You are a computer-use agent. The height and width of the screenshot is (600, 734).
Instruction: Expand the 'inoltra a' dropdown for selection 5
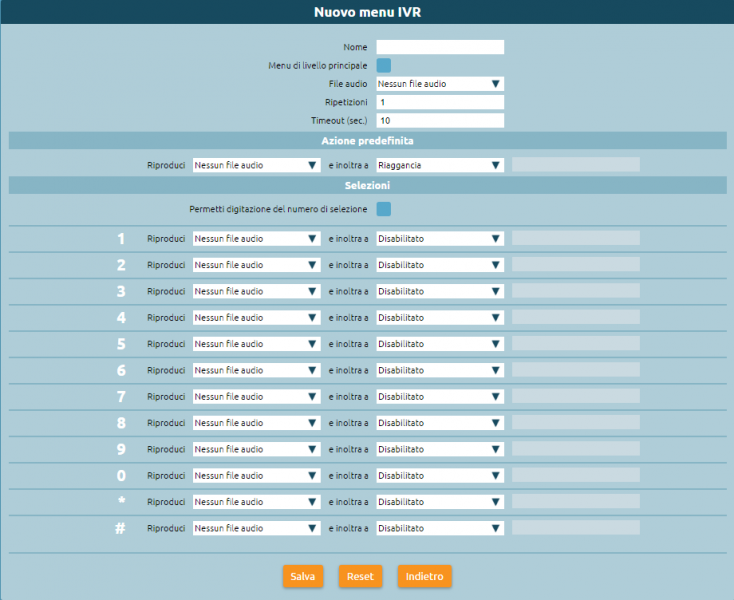point(440,344)
